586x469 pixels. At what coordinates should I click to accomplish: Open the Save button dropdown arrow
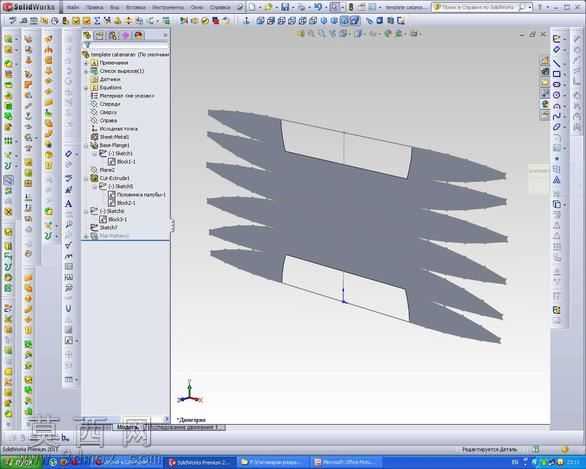pyautogui.click(x=293, y=7)
